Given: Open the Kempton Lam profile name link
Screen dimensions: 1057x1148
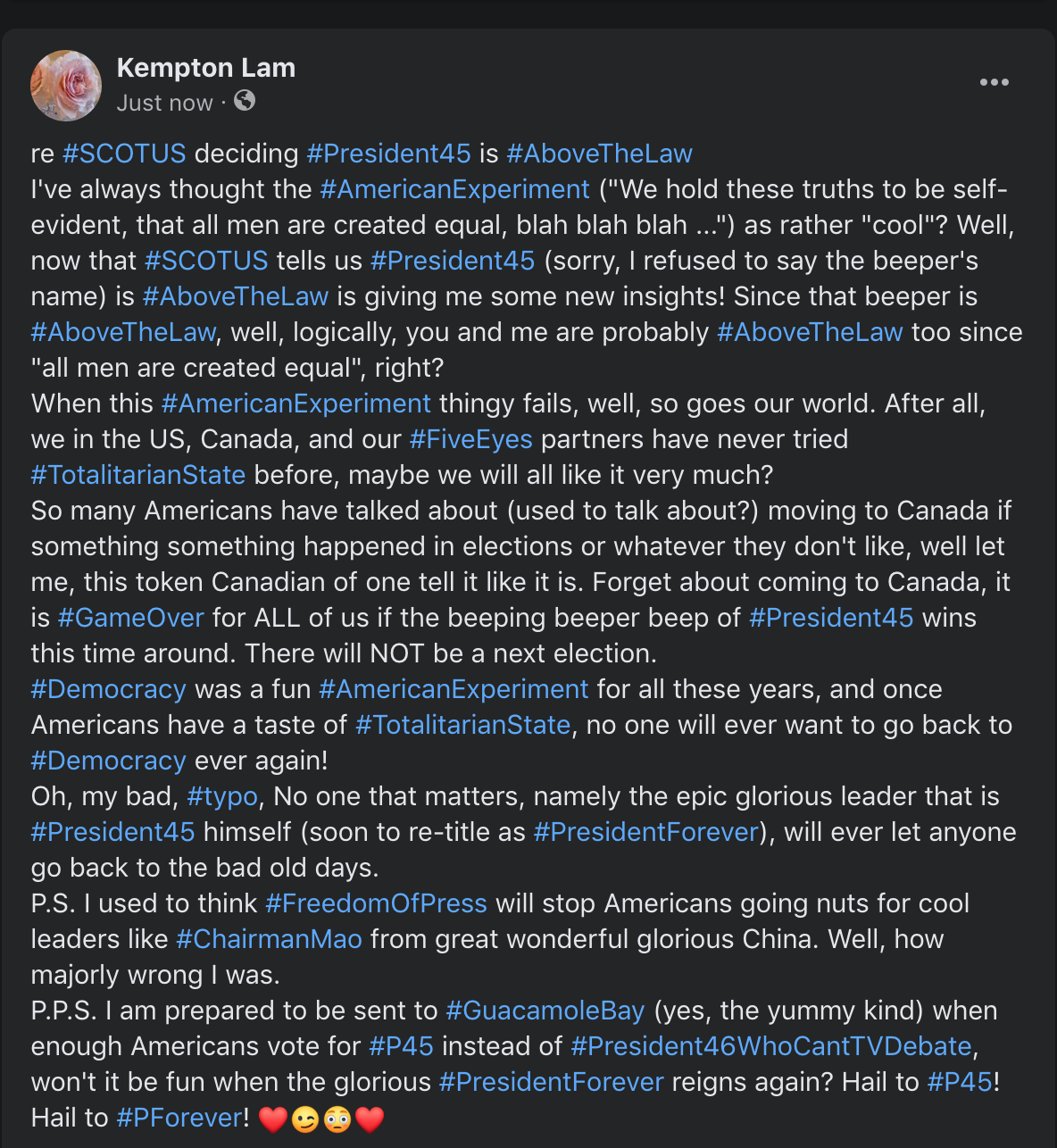Looking at the screenshot, I should 206,68.
